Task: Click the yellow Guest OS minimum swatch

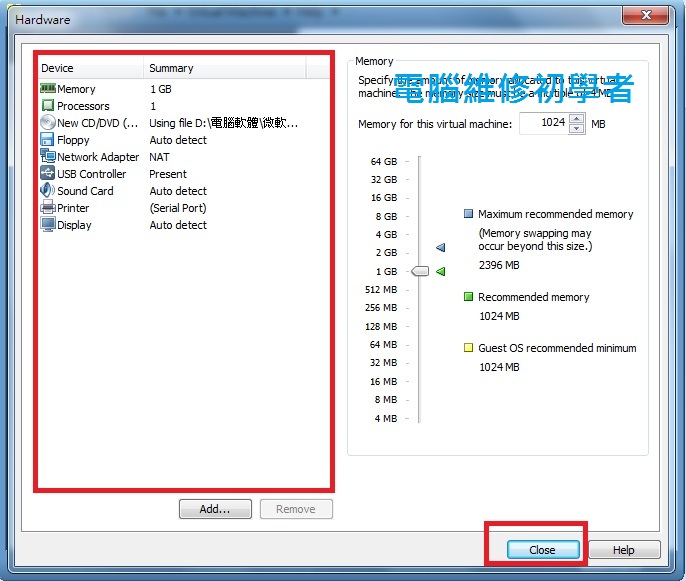Action: point(468,348)
